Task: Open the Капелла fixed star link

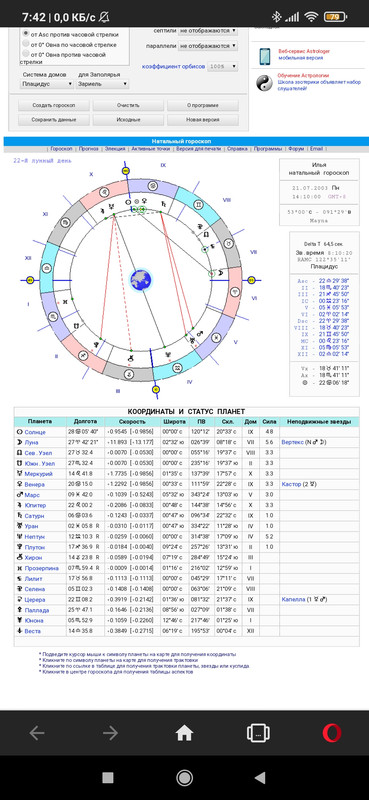Action: tap(293, 599)
